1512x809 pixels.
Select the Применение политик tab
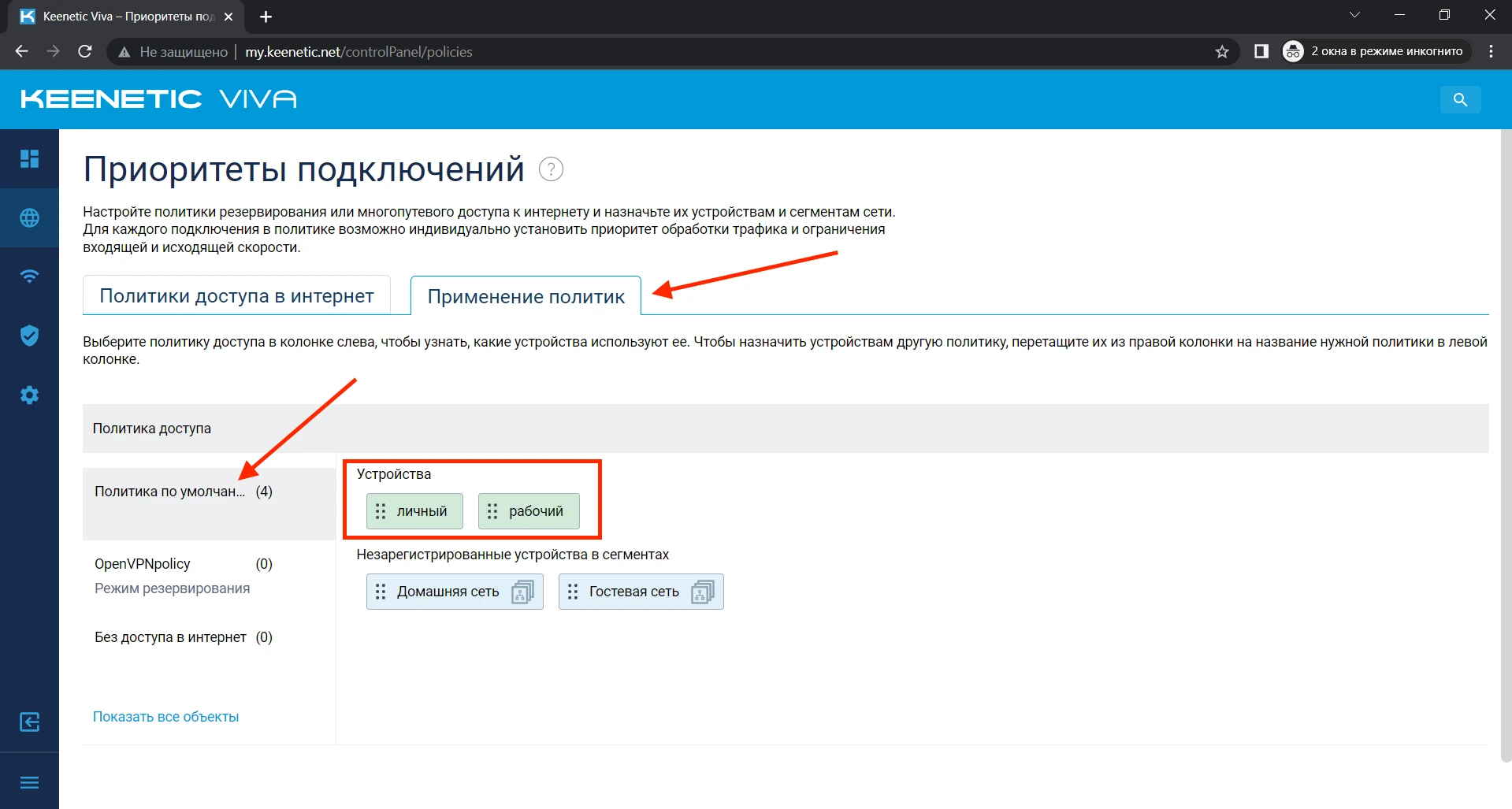[x=525, y=296]
